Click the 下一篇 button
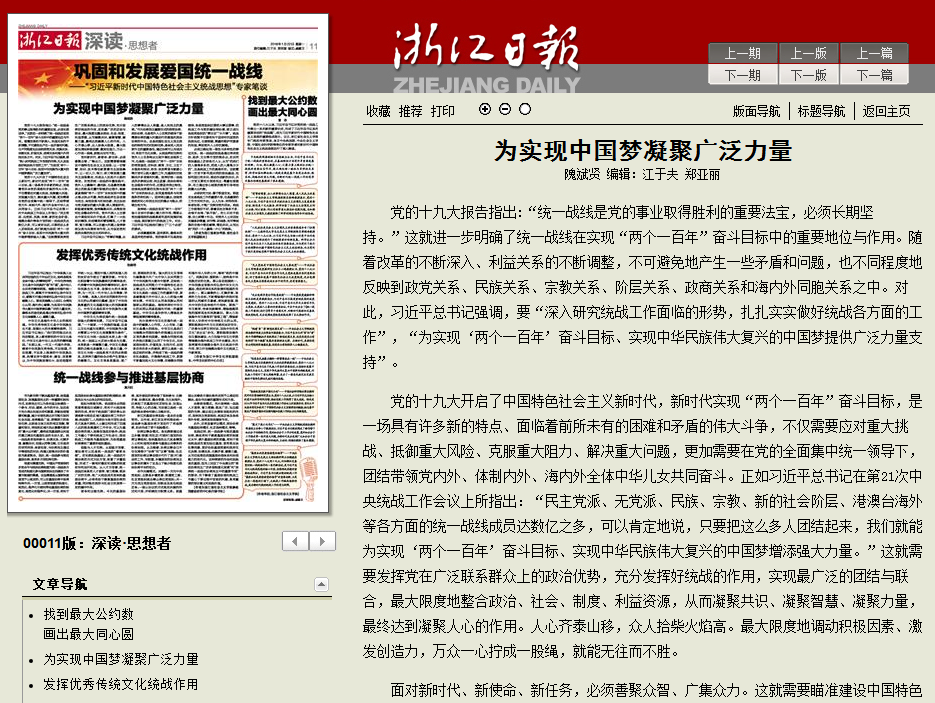Image resolution: width=935 pixels, height=703 pixels. (875, 75)
